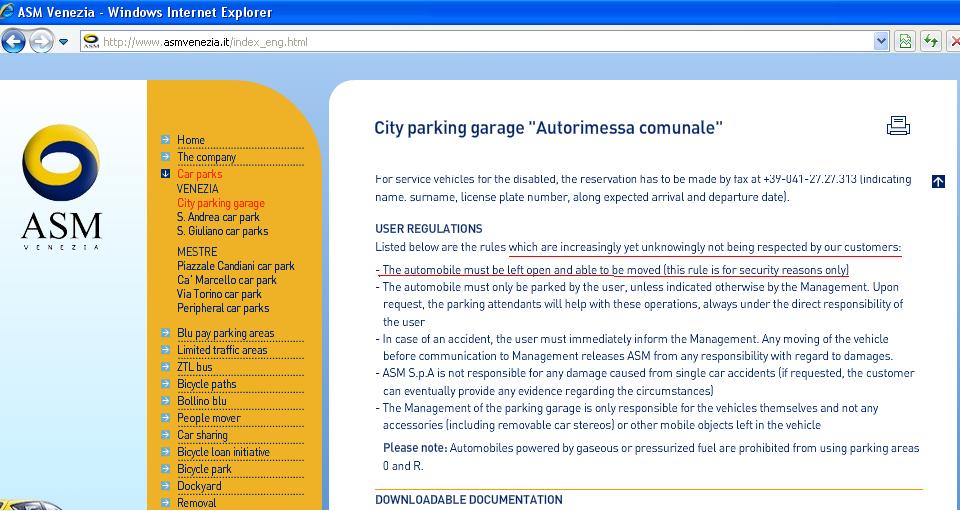Click arrow bullet next to Bicycle park
Image resolution: width=960 pixels, height=511 pixels.
[165, 469]
